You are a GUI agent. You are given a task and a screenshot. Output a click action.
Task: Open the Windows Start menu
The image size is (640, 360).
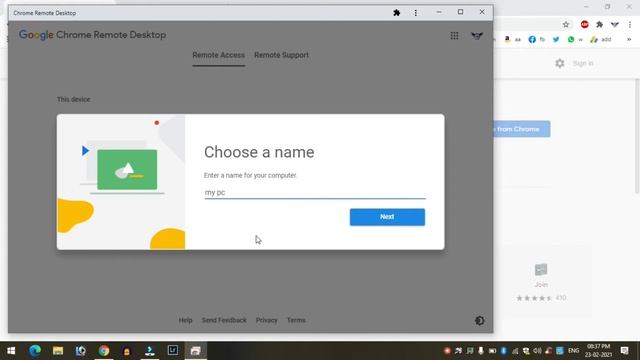[x=11, y=351]
